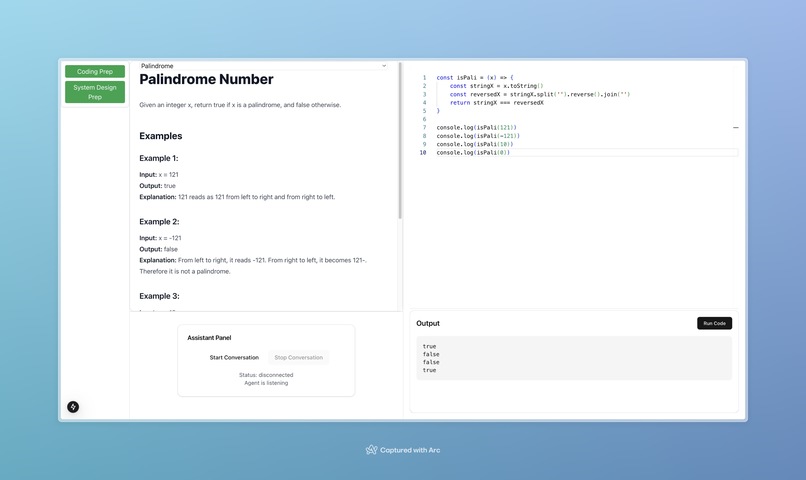Click code line 1 const isPali declaration

[475, 78]
